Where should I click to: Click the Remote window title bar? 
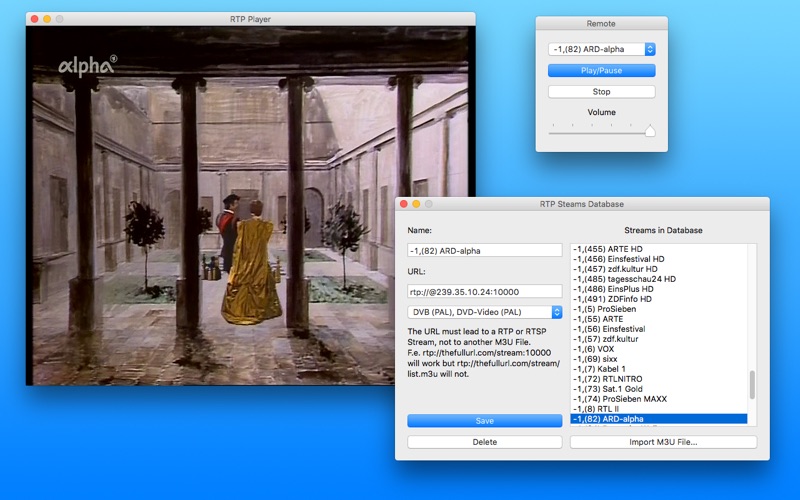(601, 23)
